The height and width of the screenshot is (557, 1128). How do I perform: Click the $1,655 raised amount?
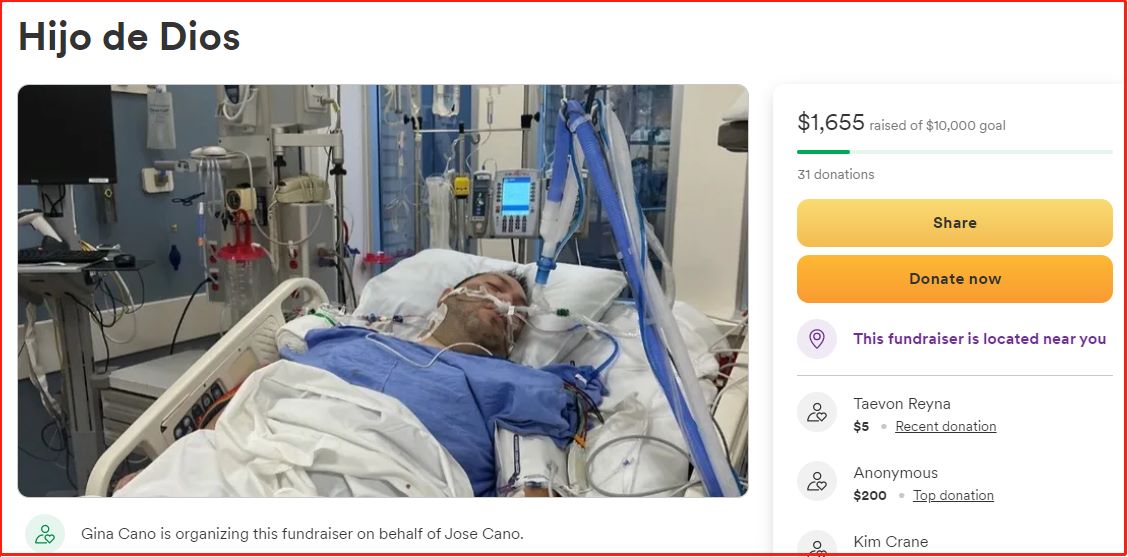point(831,122)
